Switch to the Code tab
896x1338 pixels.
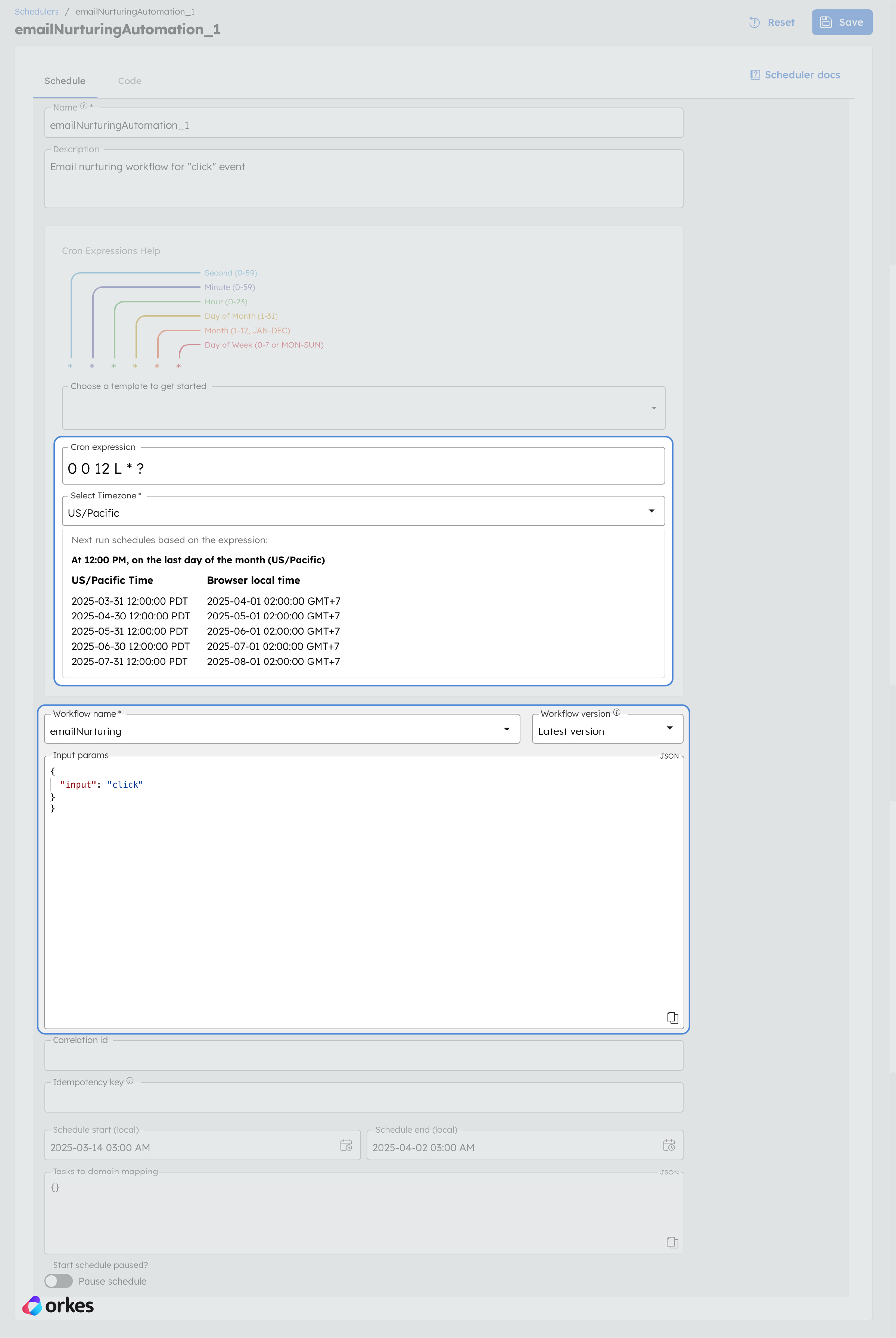click(x=129, y=81)
